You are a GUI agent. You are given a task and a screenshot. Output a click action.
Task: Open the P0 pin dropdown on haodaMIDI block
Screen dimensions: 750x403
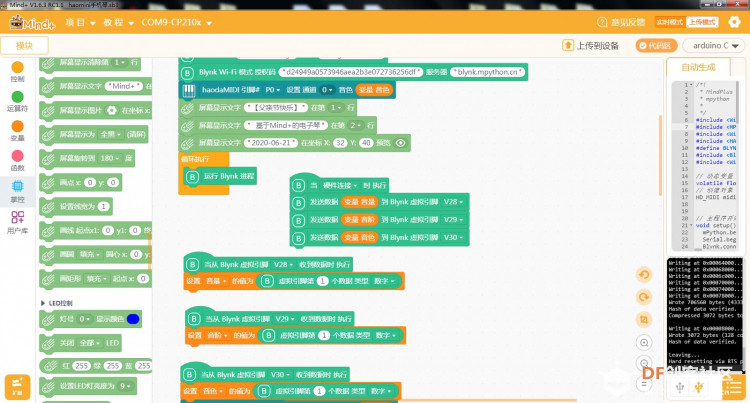click(x=273, y=90)
